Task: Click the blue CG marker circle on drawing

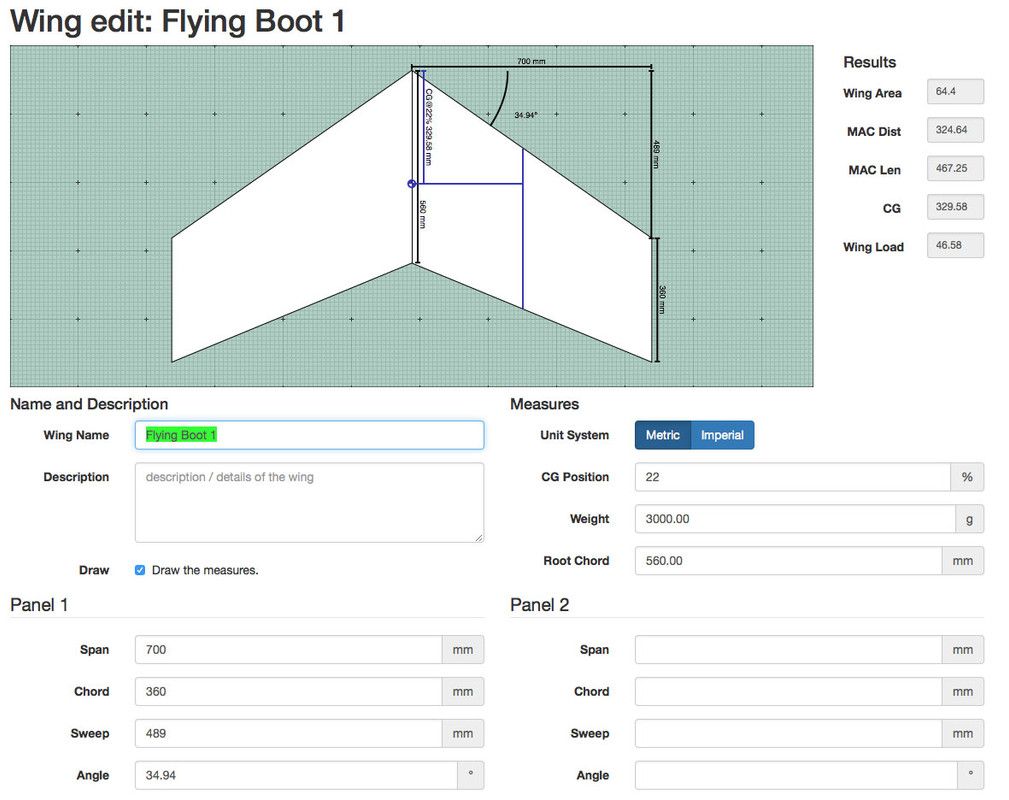Action: (412, 184)
